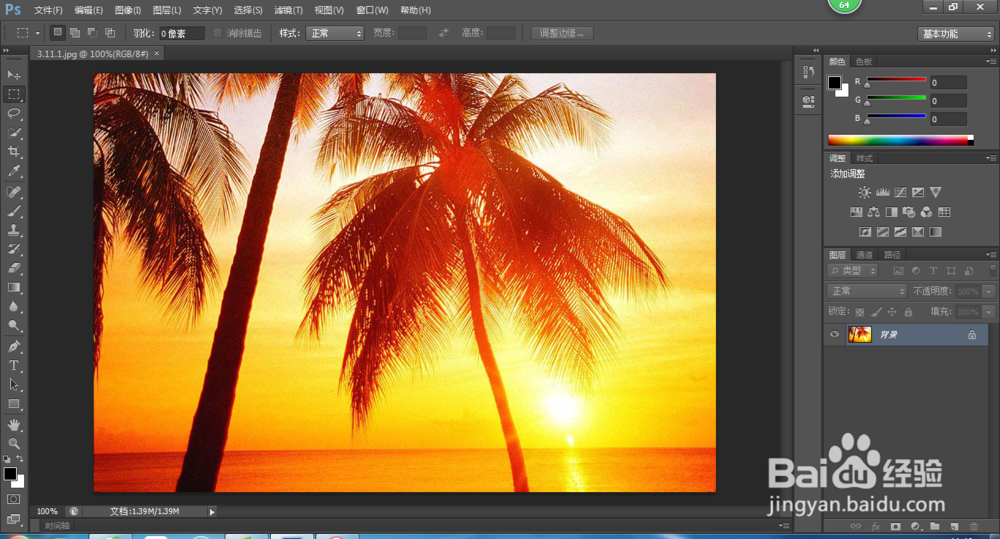This screenshot has width=1000, height=539.
Task: Click the R red color slider
Action: [896, 80]
